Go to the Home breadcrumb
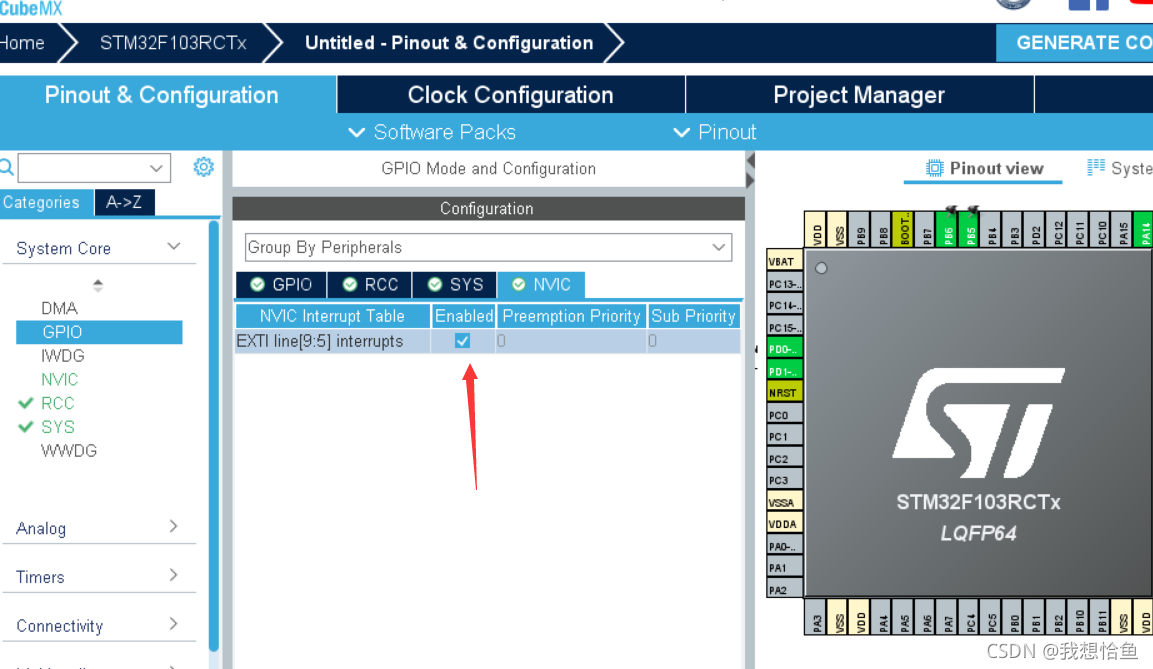1153x669 pixels. coord(22,43)
